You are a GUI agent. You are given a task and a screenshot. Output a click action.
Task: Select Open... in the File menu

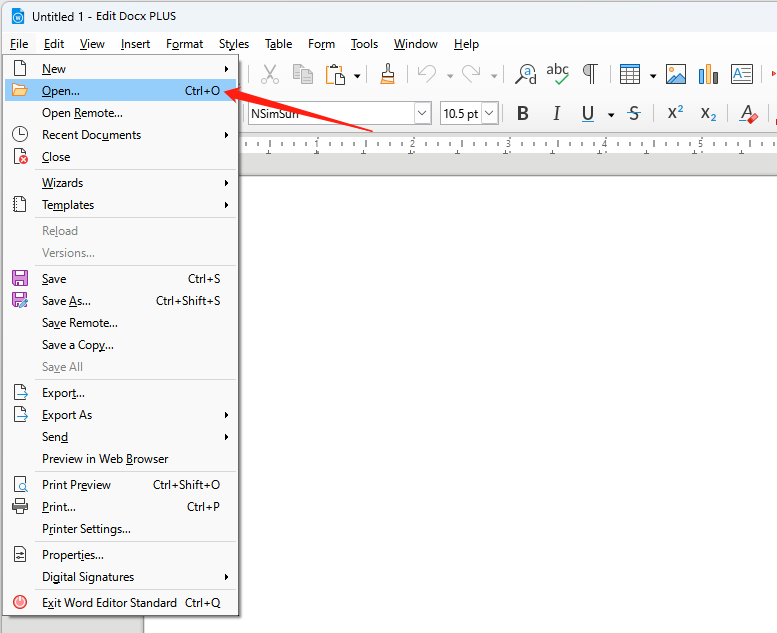tap(120, 91)
